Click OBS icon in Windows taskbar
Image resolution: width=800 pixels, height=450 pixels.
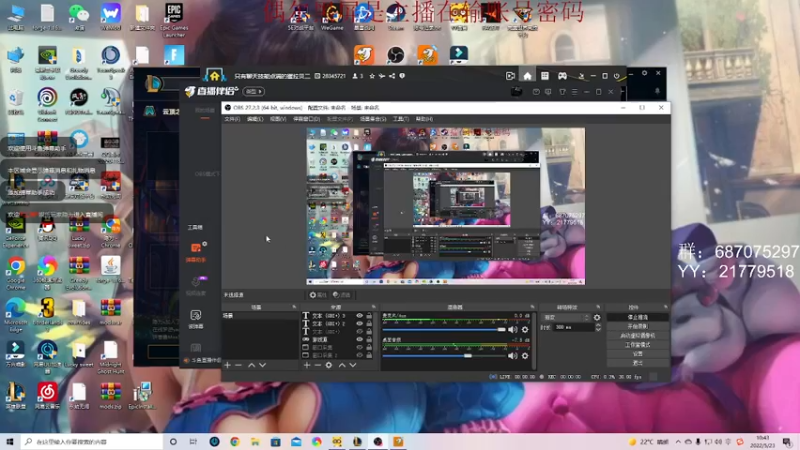(x=378, y=441)
